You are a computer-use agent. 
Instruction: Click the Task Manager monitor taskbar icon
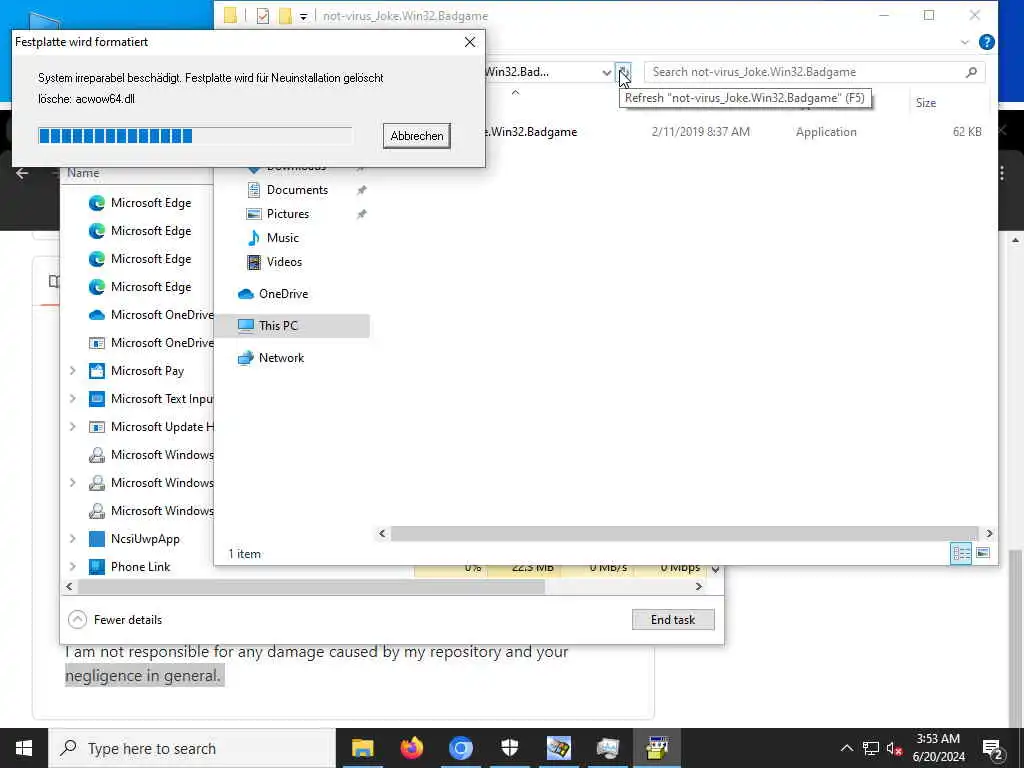coord(607,748)
